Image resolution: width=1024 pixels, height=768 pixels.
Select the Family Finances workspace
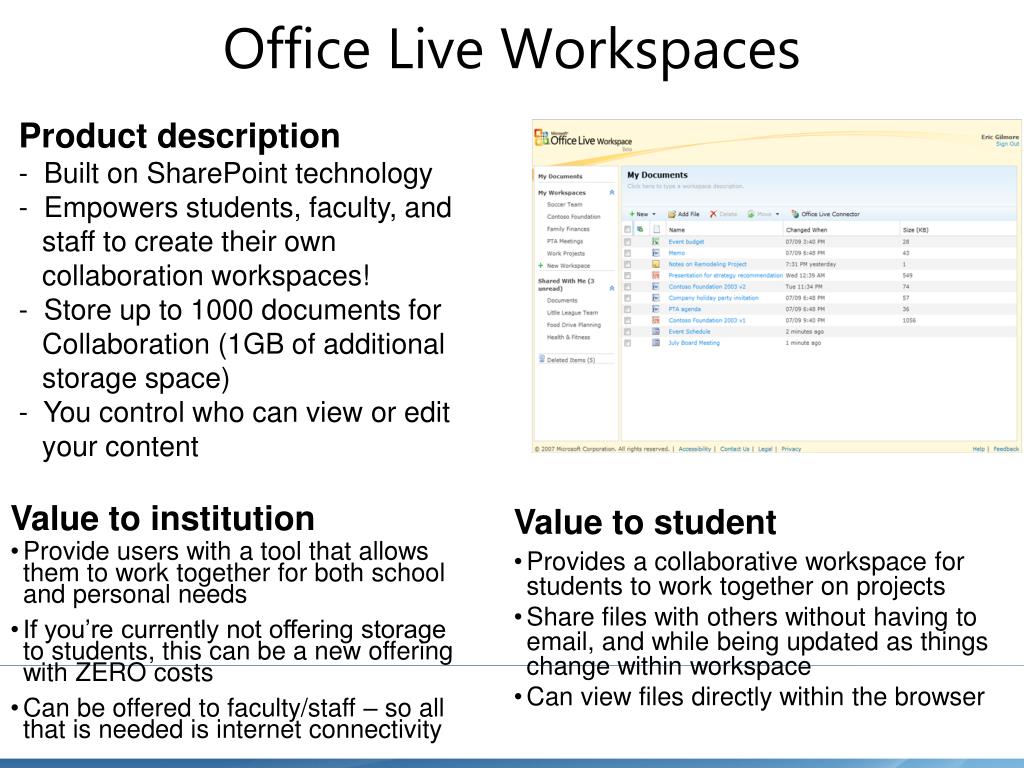tap(568, 229)
